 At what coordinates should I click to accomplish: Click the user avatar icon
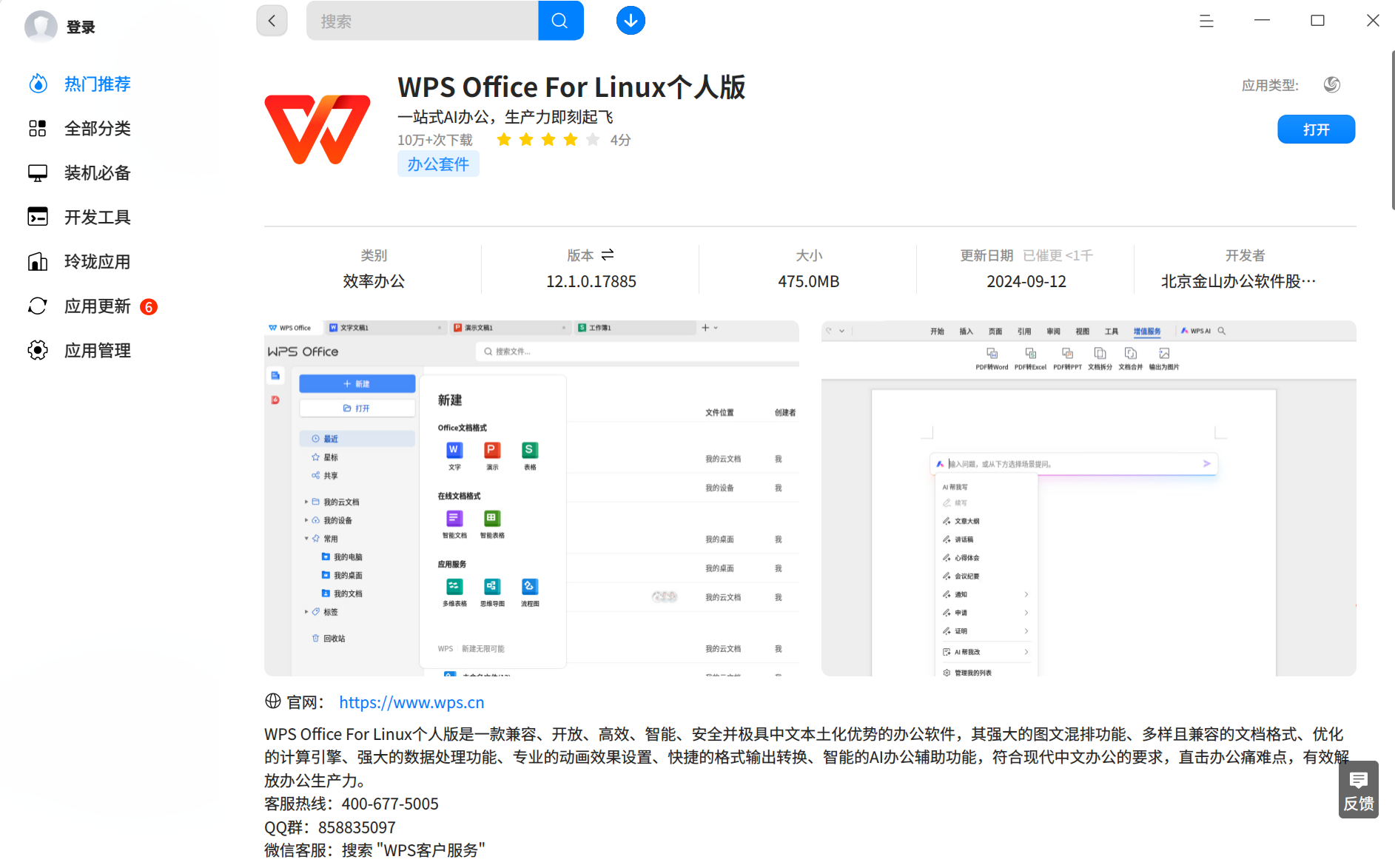[41, 27]
